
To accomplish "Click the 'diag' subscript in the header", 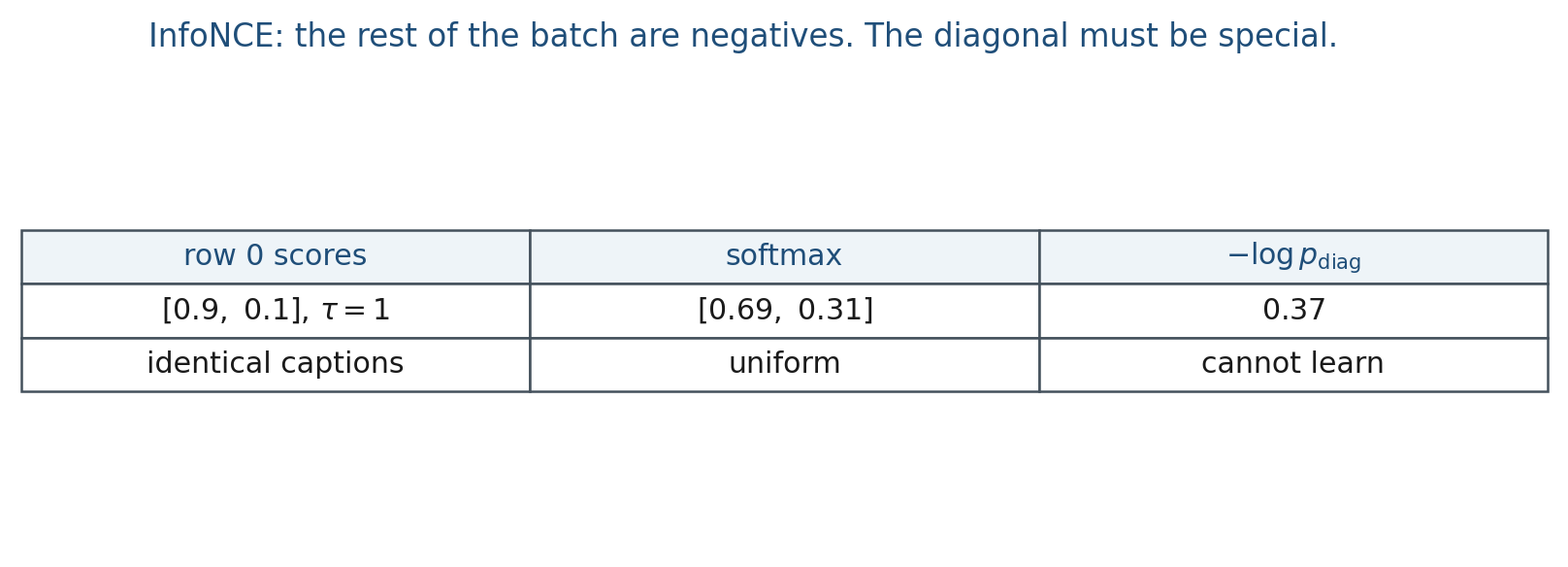I will pyautogui.click(x=1339, y=263).
